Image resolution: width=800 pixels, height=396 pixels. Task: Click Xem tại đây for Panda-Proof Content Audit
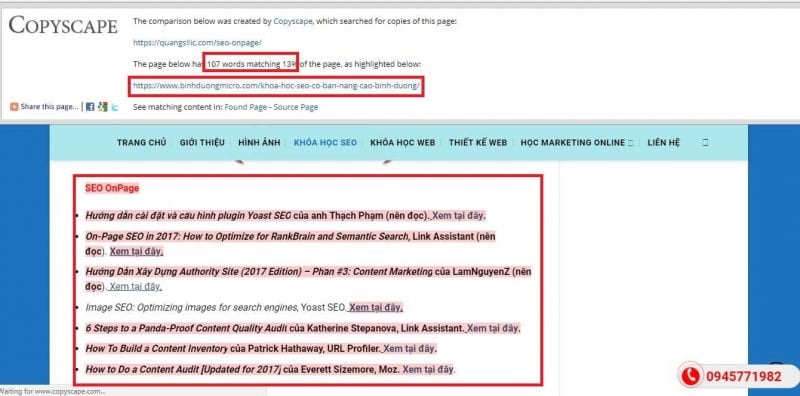(493, 328)
